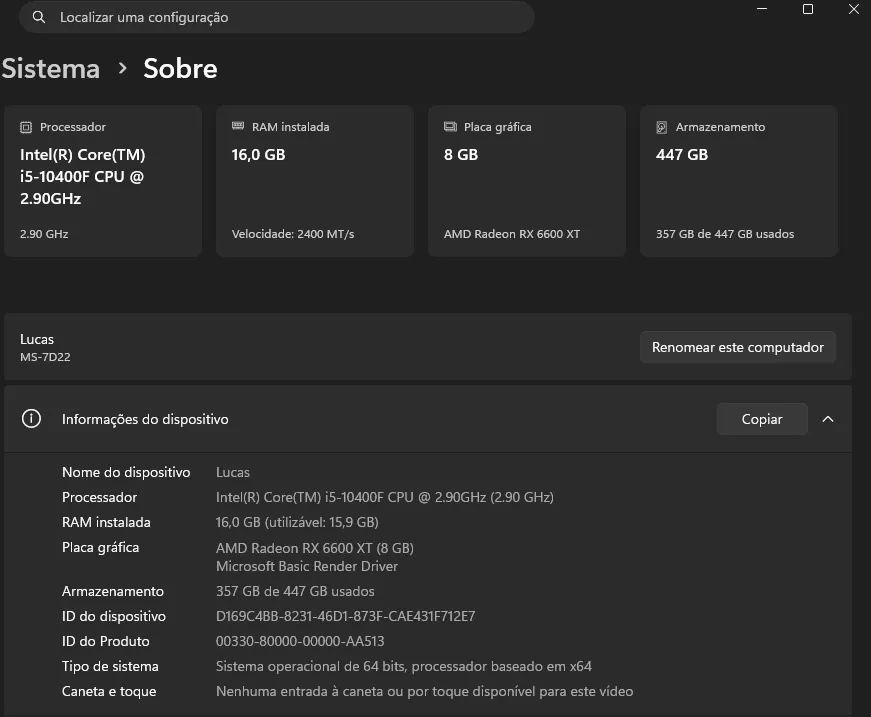The image size is (871, 717).
Task: Click the Processador chip icon
Action: click(x=26, y=127)
